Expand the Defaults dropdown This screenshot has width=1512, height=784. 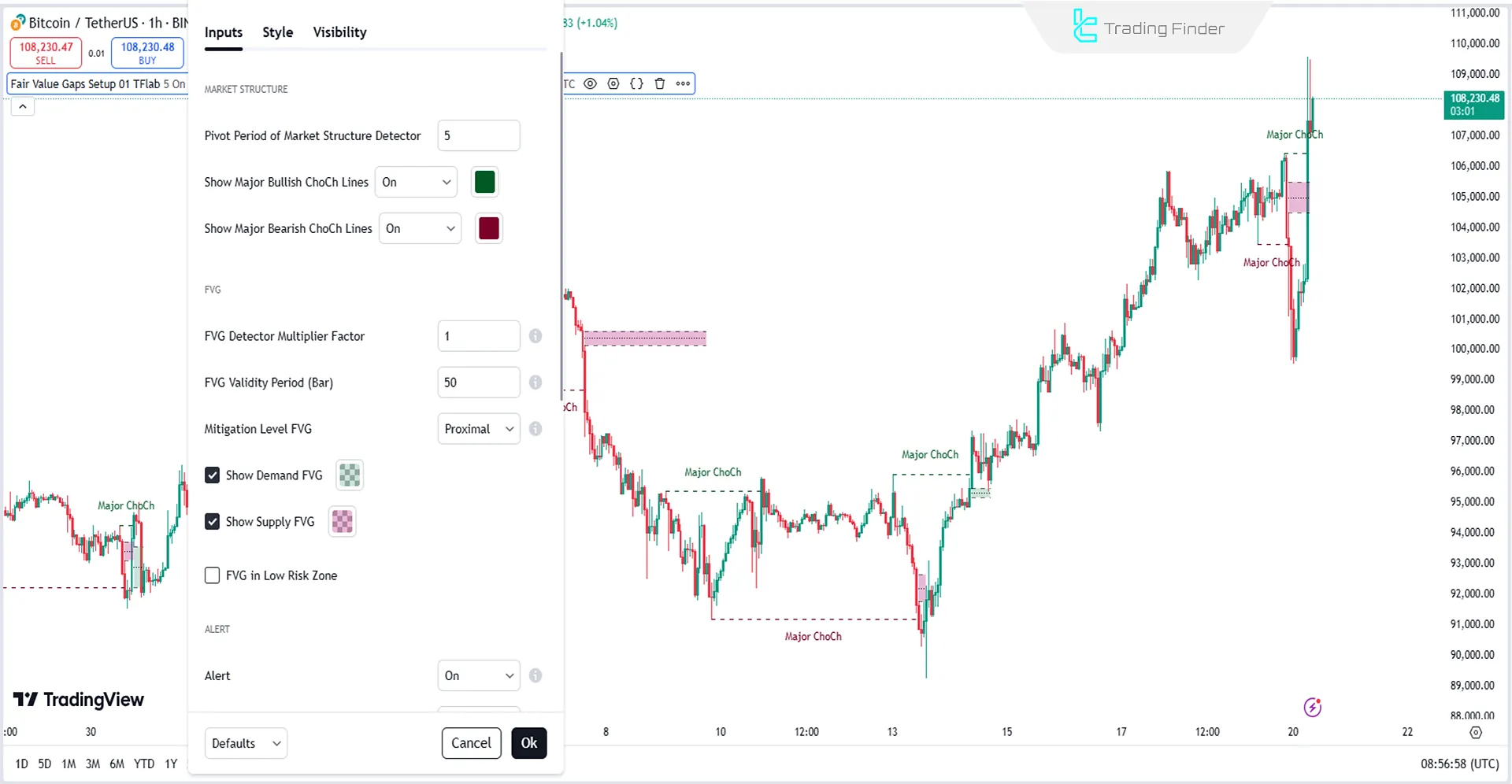[245, 743]
